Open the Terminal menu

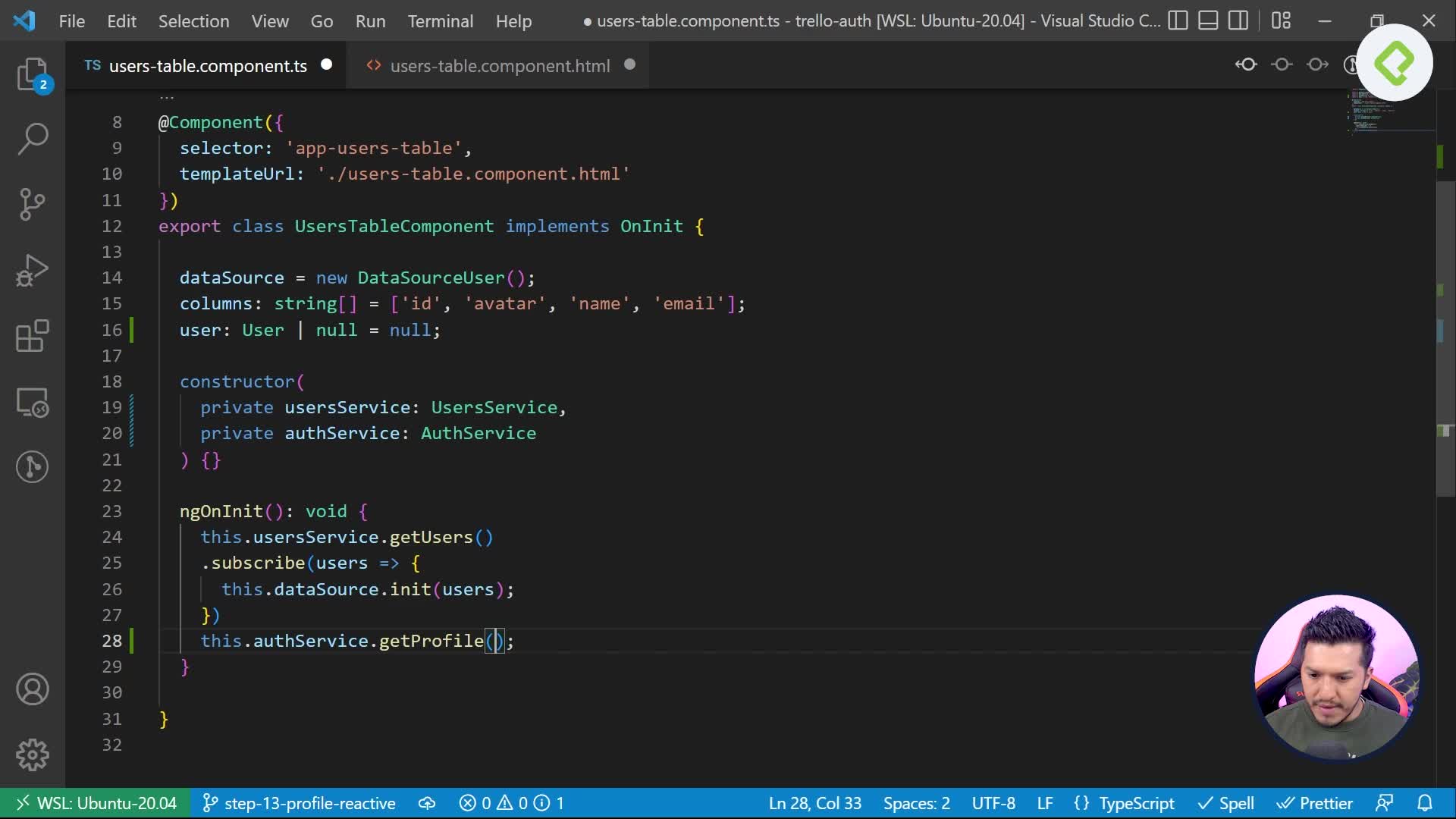point(441,21)
